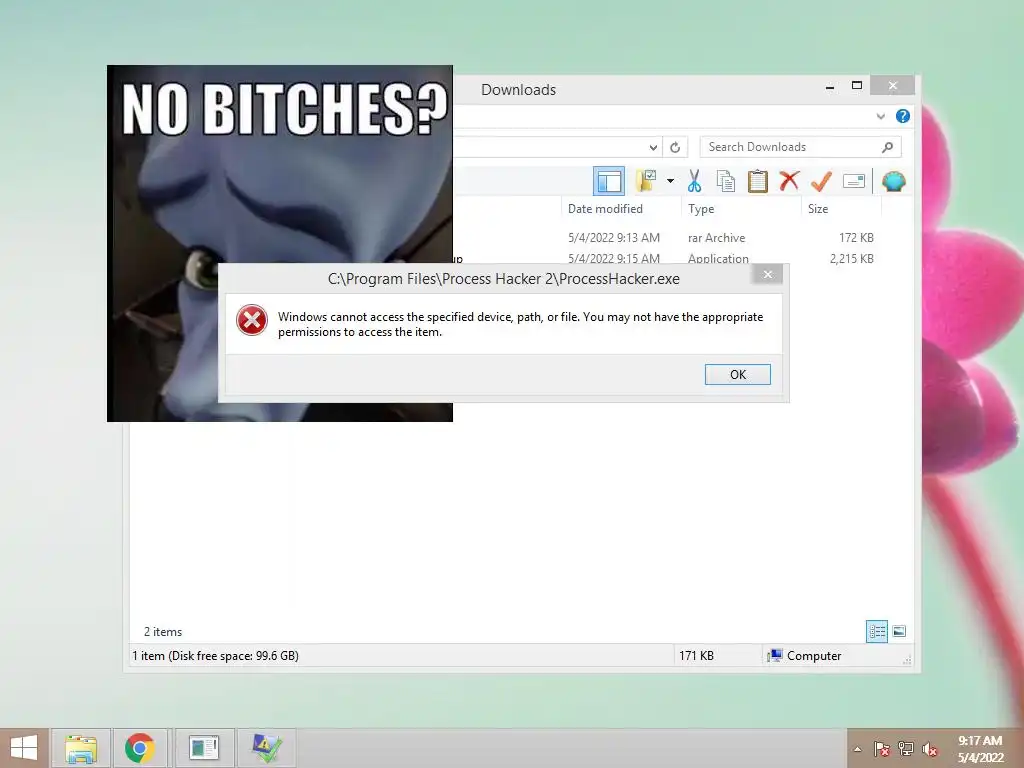Select the 172 KB size cell
1024x768 pixels.
point(856,238)
